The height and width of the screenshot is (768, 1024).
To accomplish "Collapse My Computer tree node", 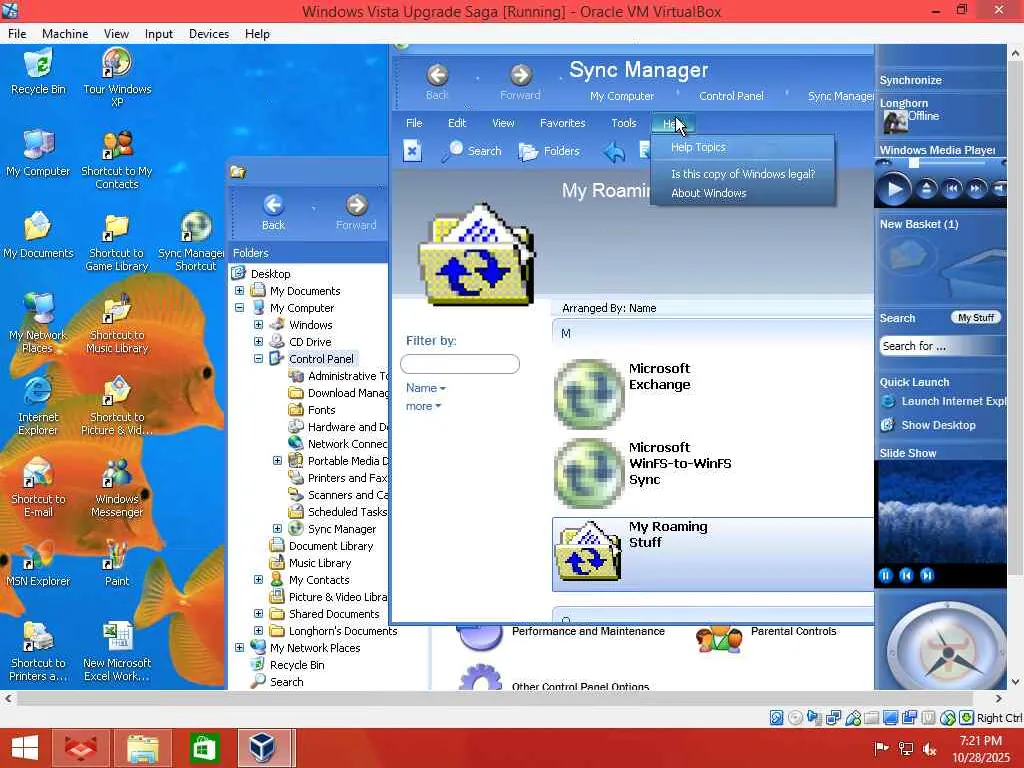I will (x=240, y=308).
